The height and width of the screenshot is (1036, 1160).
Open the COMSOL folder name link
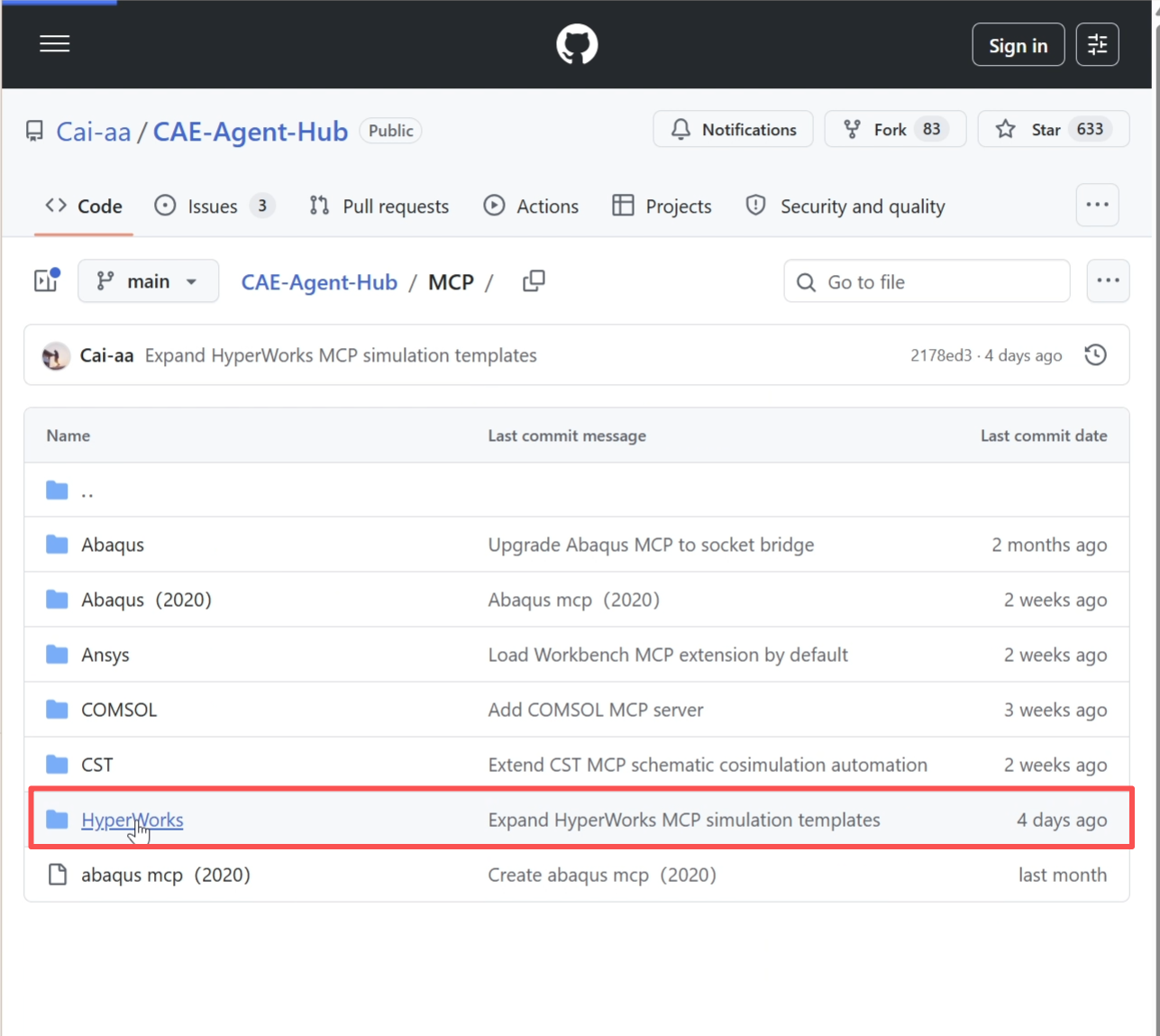coord(119,710)
